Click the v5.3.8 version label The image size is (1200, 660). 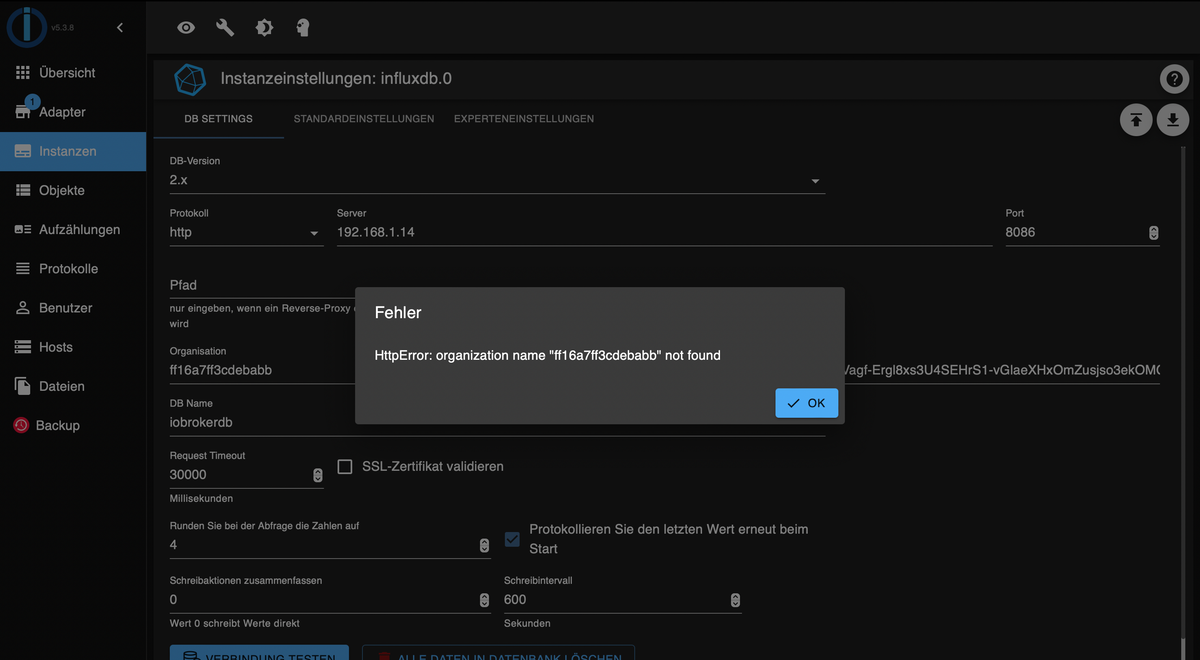coord(63,28)
